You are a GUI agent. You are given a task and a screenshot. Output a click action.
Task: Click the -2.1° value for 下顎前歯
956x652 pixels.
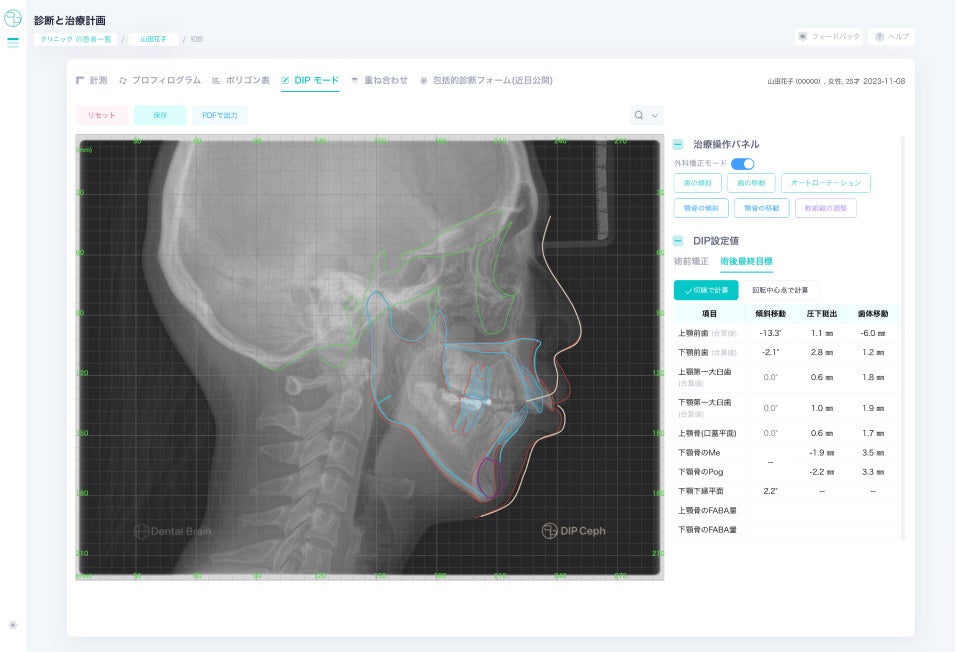click(771, 353)
